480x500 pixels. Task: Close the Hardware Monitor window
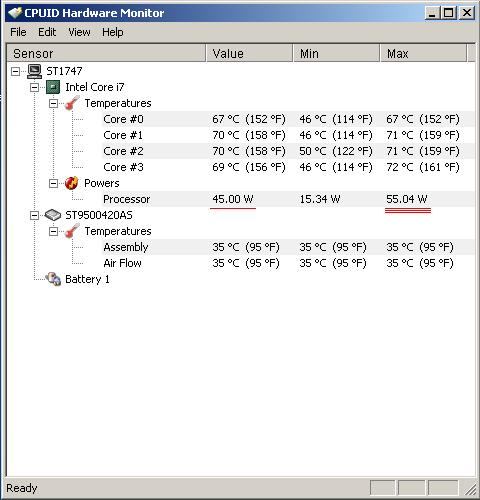coord(467,13)
